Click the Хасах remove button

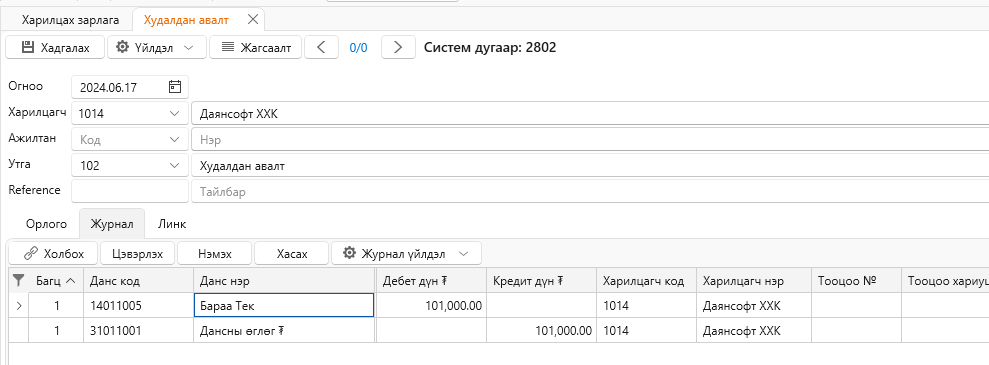(292, 253)
